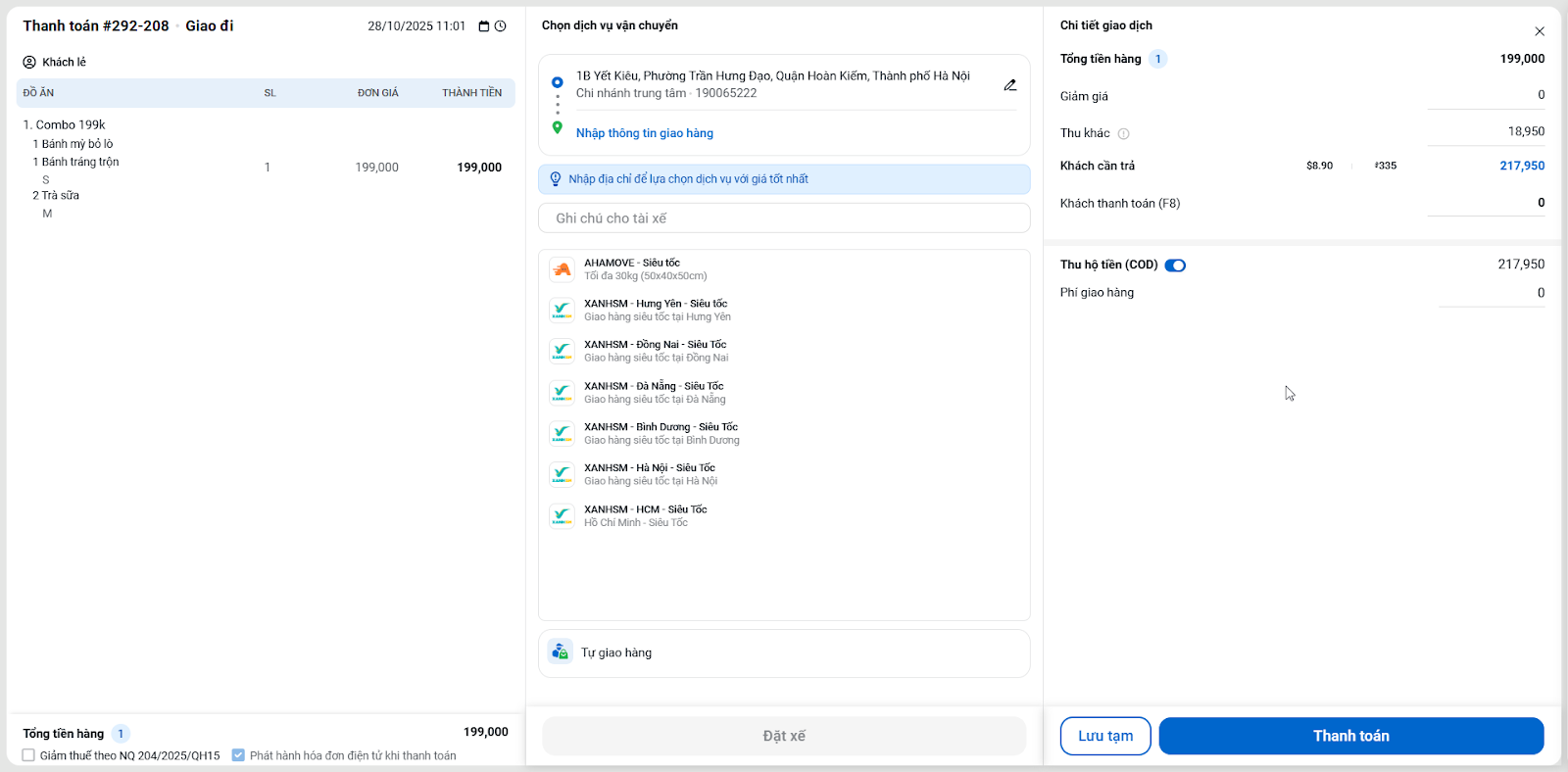Click the calendar date picker icon
The width and height of the screenshot is (1568, 772).
coord(483,26)
